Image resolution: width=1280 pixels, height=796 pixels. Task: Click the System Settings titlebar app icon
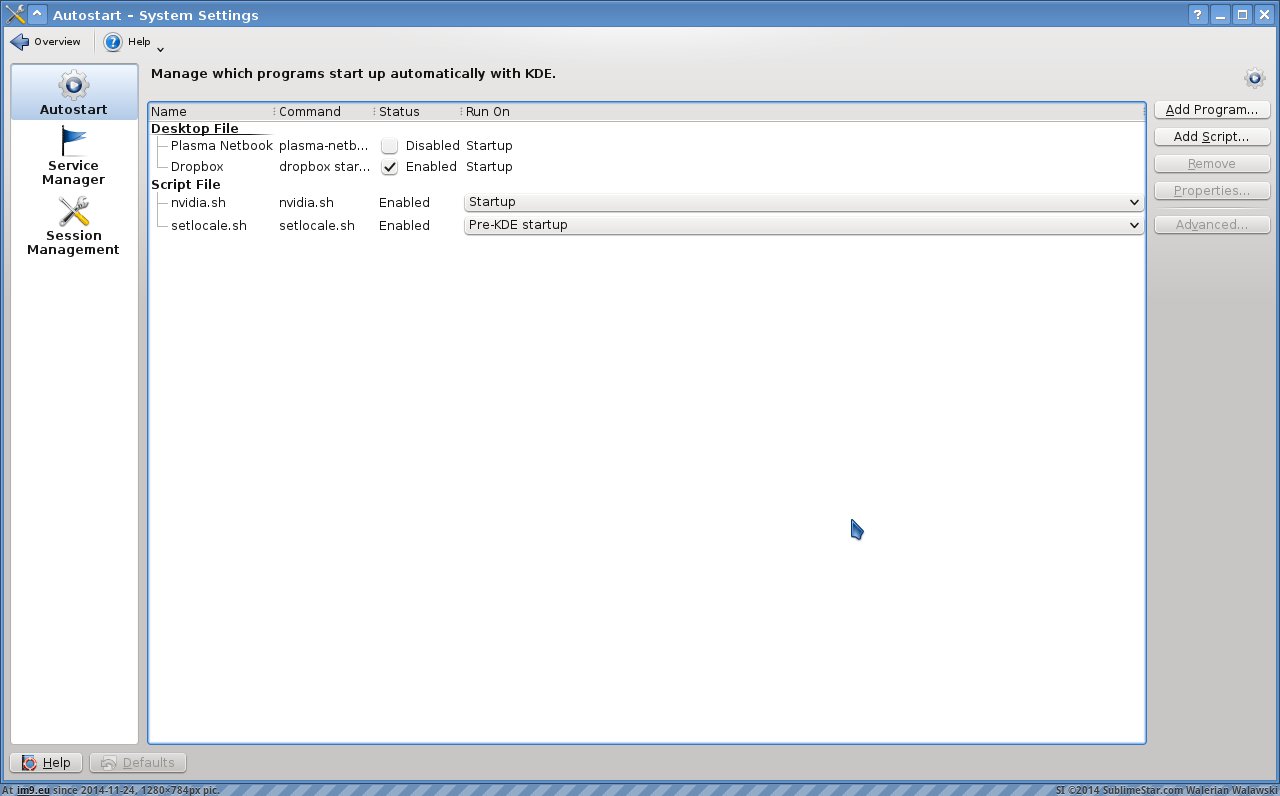coord(14,14)
